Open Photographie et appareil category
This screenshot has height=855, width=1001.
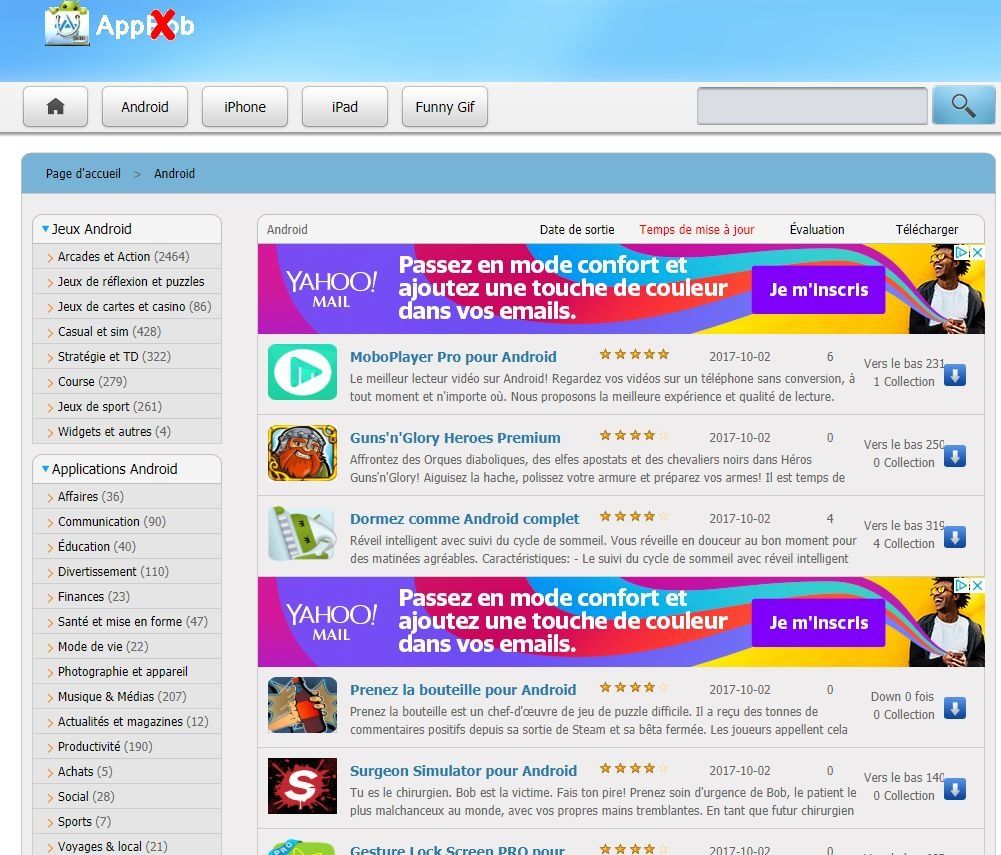[x=123, y=671]
